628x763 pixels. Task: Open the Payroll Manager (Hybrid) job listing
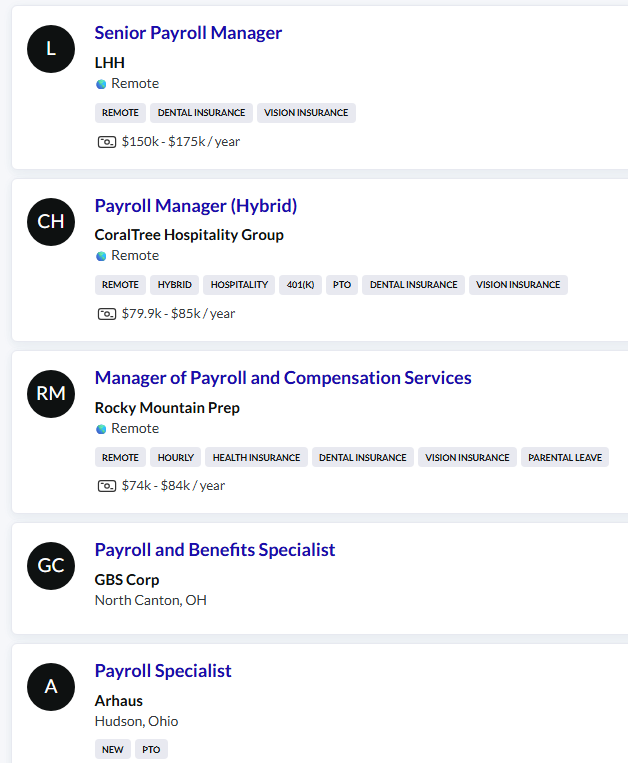coord(196,206)
